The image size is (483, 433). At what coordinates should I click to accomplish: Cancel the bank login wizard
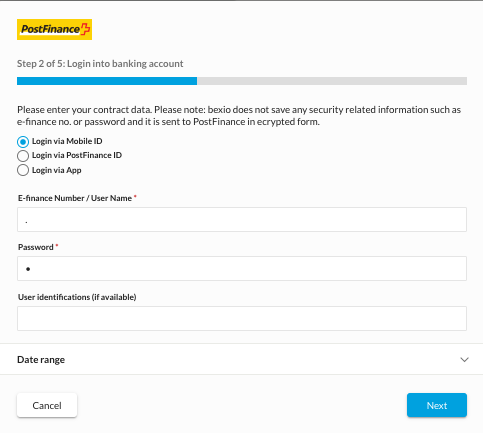[x=47, y=405]
